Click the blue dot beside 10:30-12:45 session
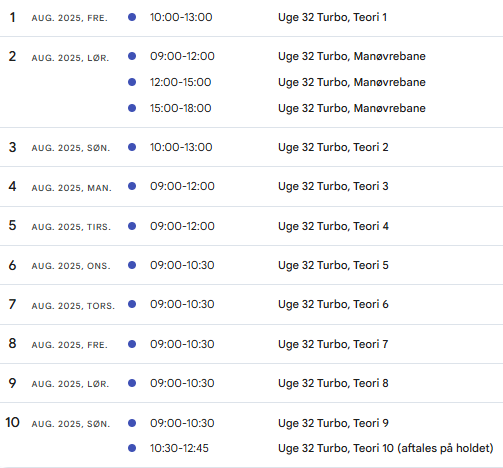503x468 pixels. 132,448
